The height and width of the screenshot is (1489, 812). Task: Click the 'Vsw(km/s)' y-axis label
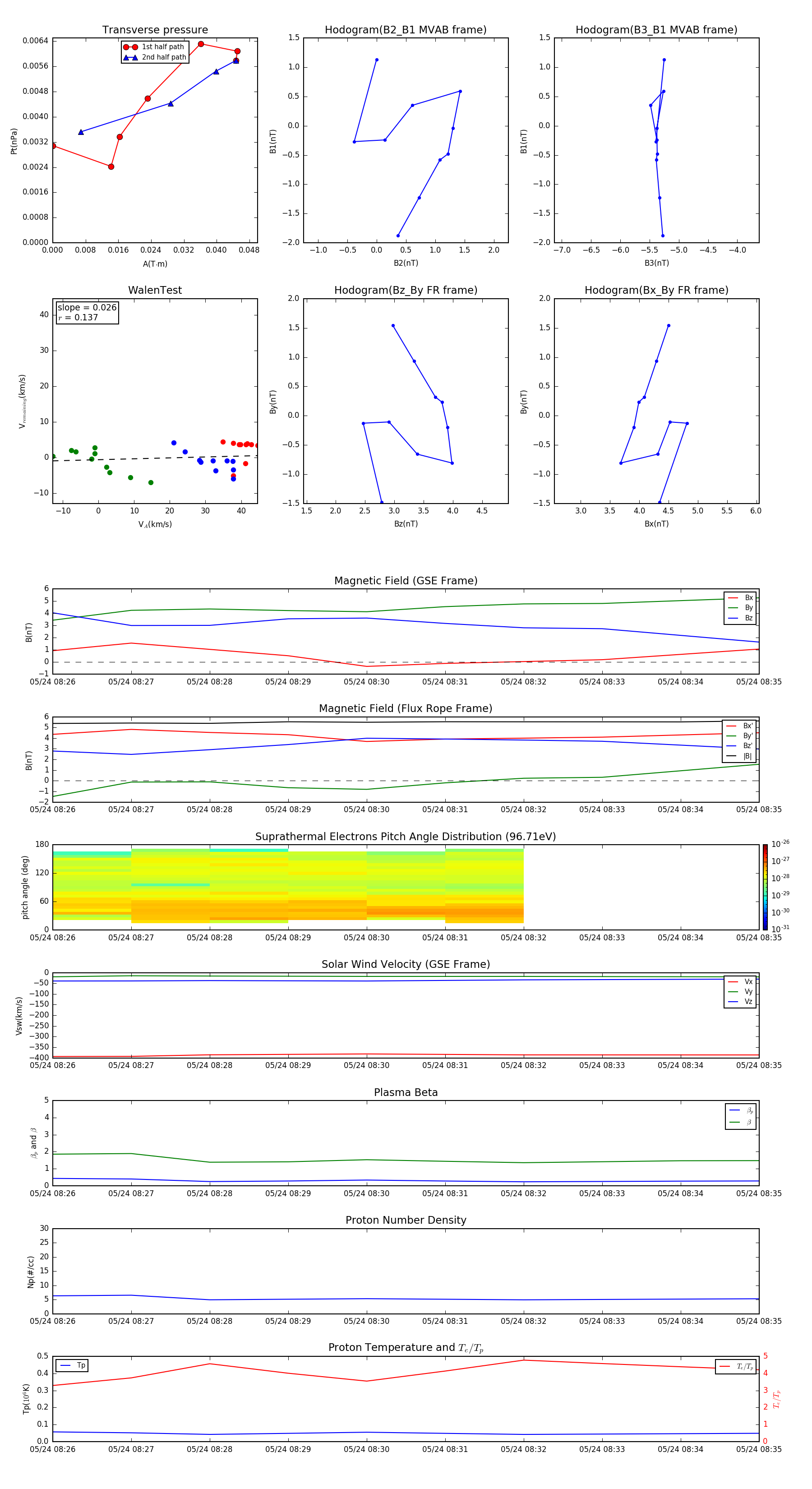click(x=18, y=1016)
